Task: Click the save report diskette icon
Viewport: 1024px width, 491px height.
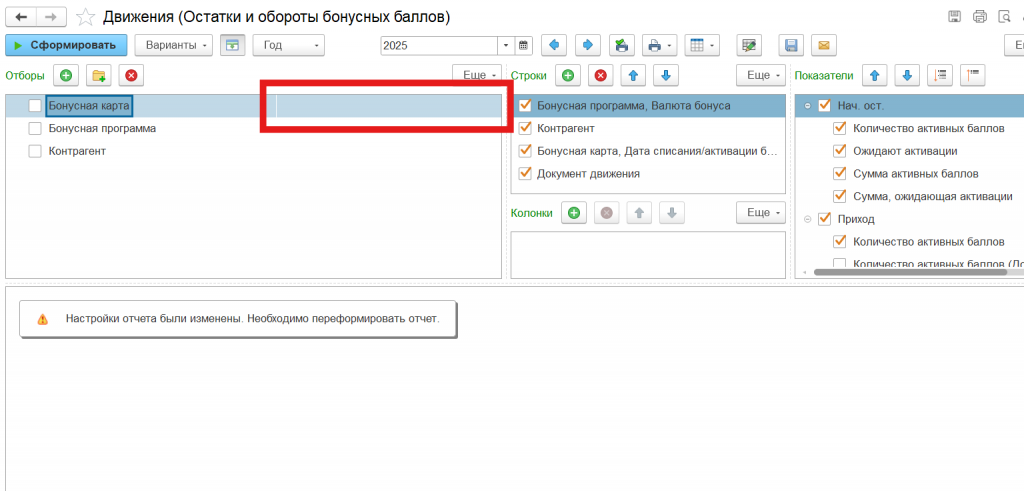Action: [x=791, y=45]
